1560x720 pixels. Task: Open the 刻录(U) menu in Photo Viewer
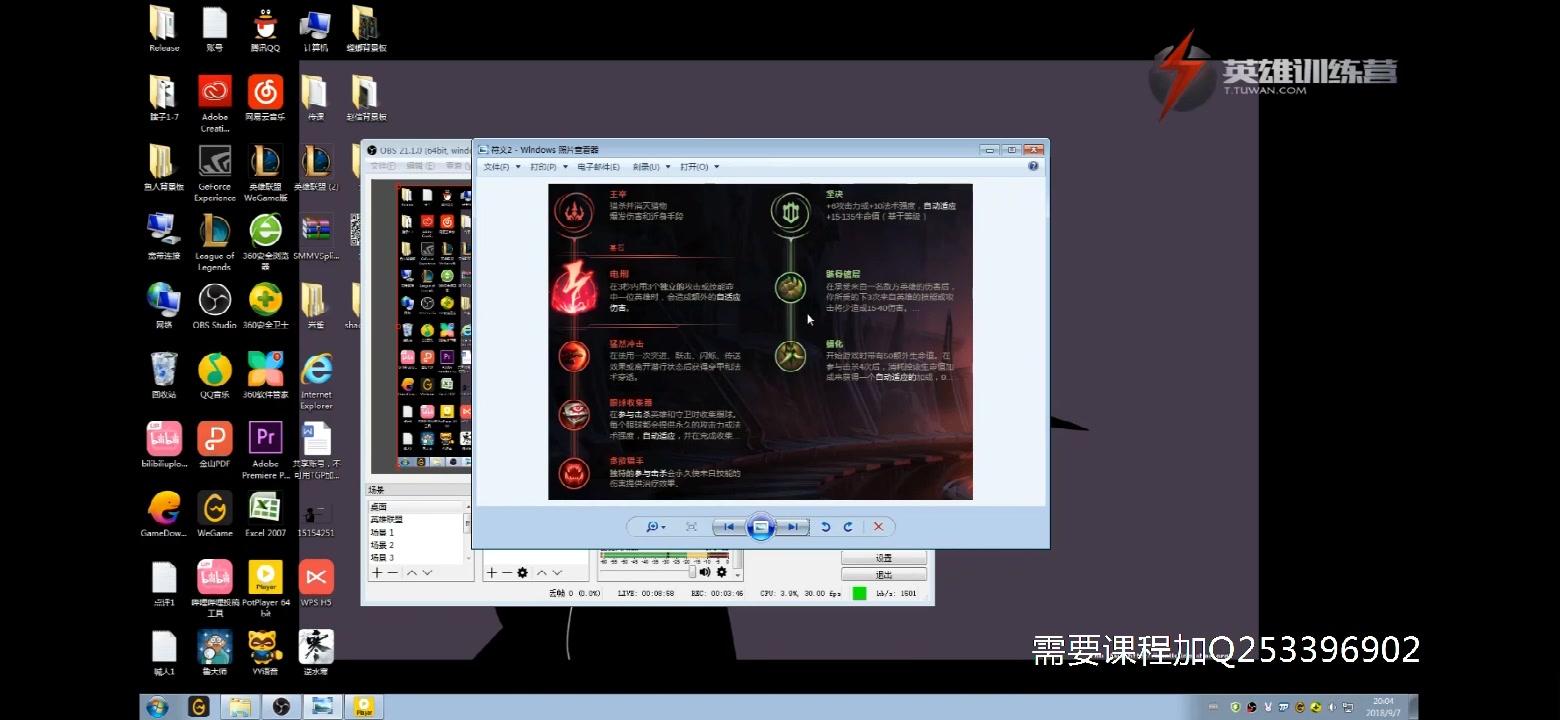pos(650,167)
